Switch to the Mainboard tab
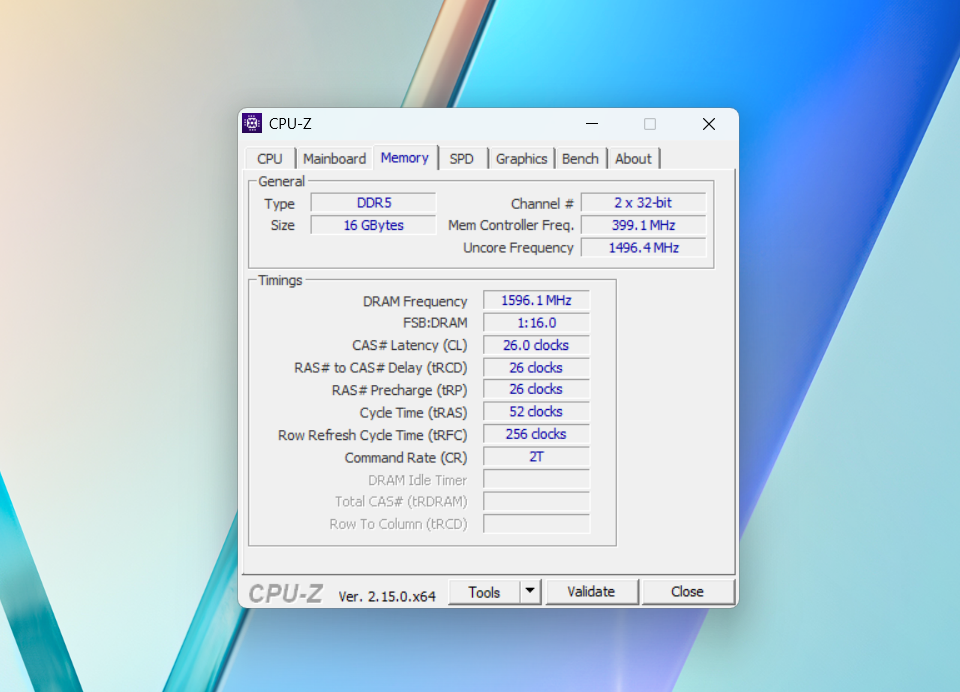The image size is (960, 692). click(334, 159)
